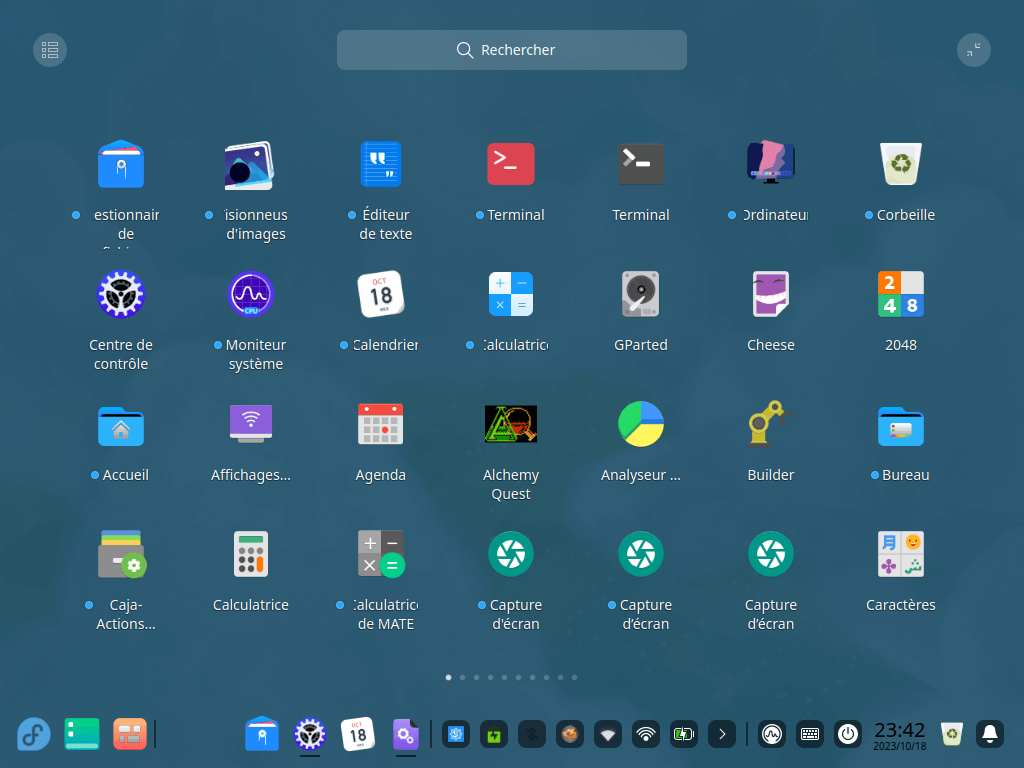1024x768 pixels.
Task: Open the green multitasking view dock icon
Action: (x=82, y=734)
